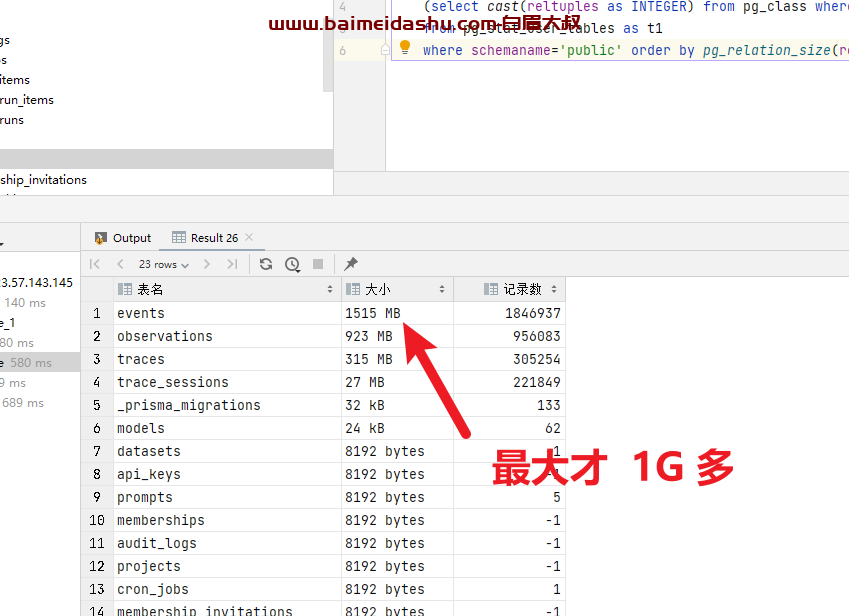
Task: Select the 580 ms highlighted session entry
Action: (40, 363)
